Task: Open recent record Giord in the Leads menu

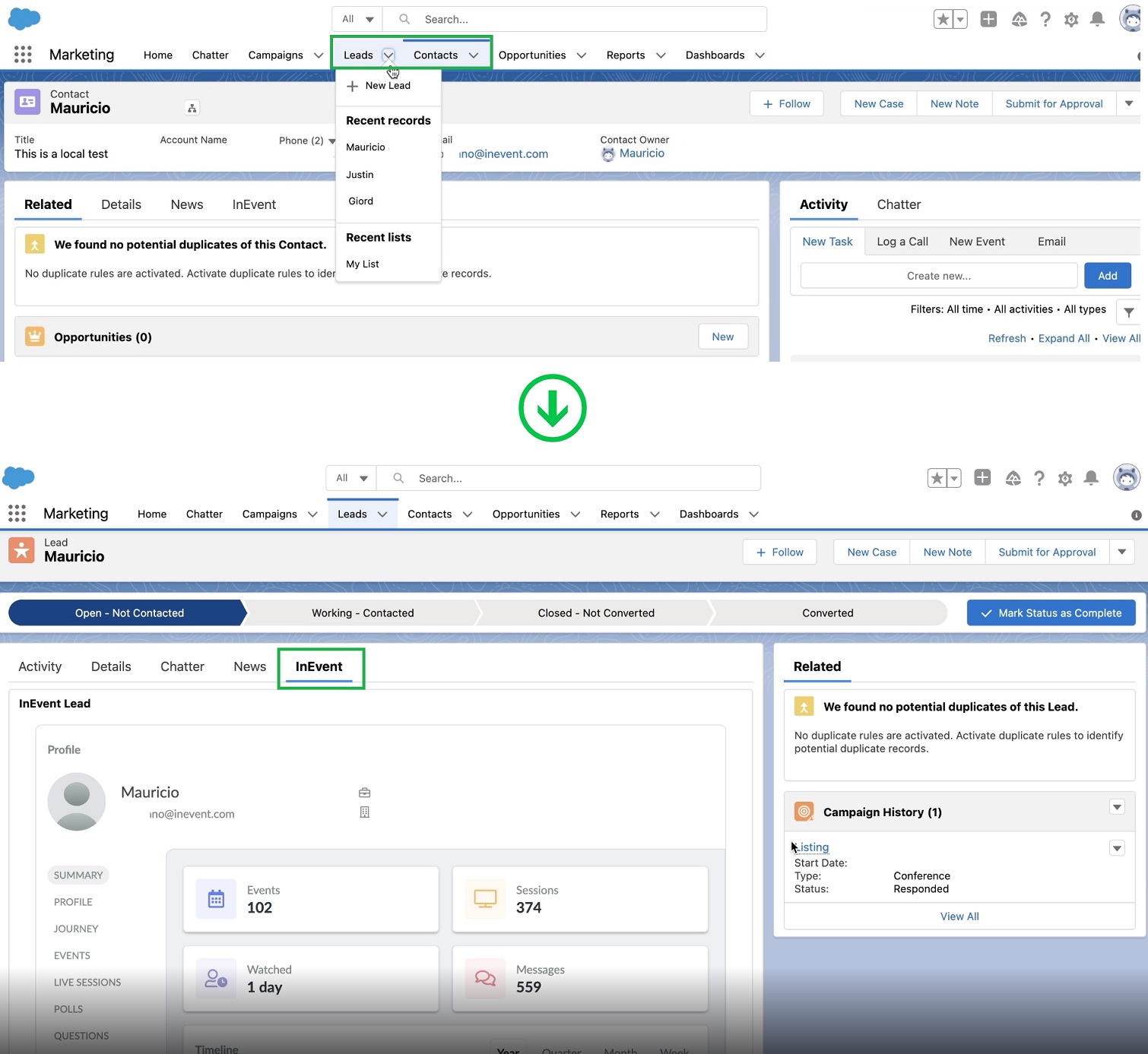Action: pyautogui.click(x=360, y=201)
